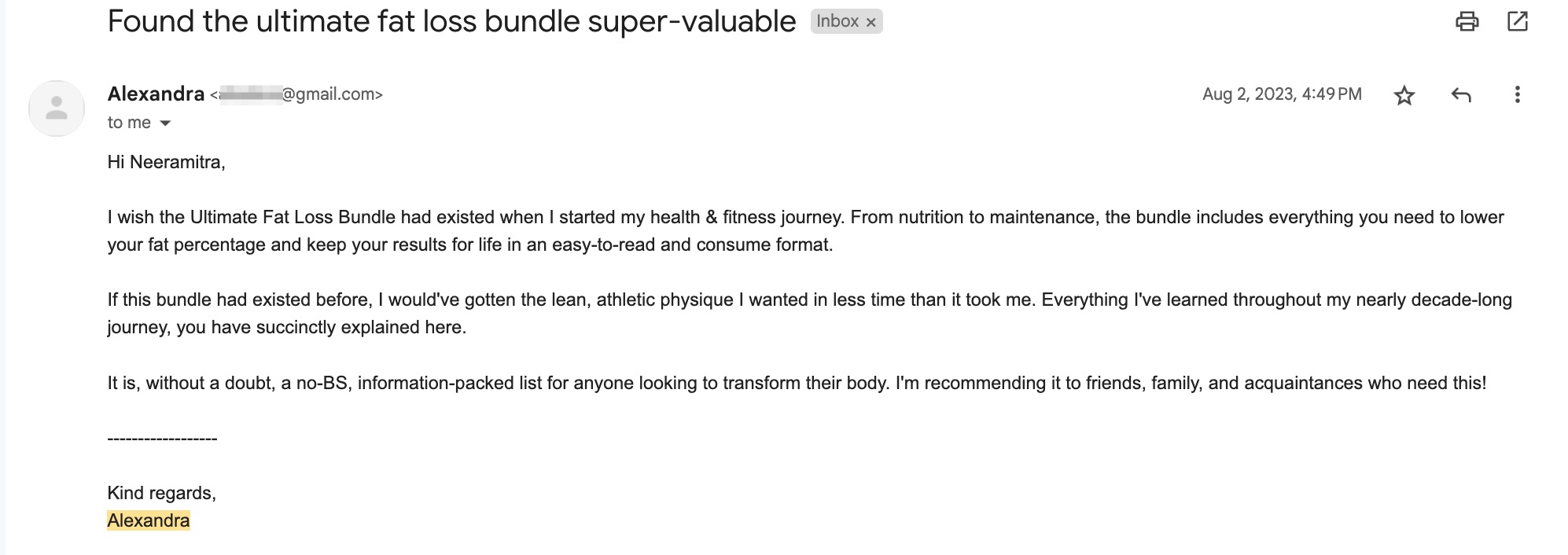
Task: Click the sender's profile avatar
Action: pos(57,108)
